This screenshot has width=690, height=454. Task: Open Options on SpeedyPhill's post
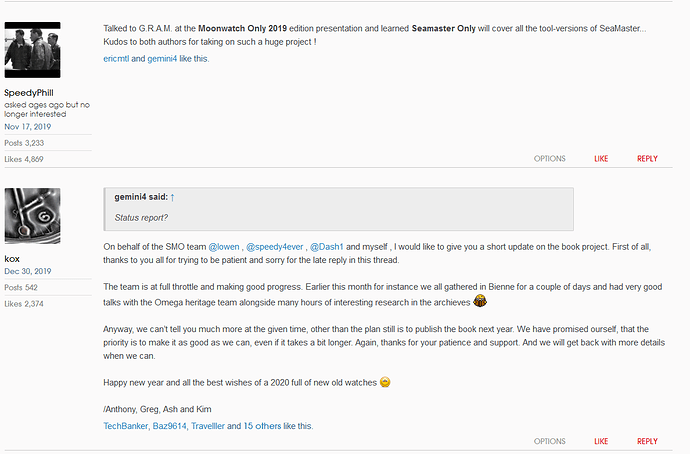pyautogui.click(x=550, y=159)
